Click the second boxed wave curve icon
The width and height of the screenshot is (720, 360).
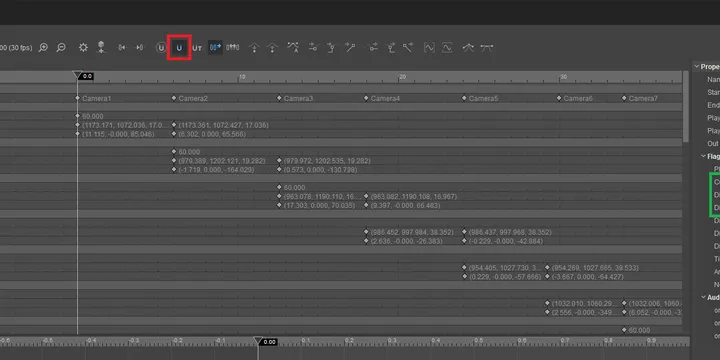click(x=447, y=47)
